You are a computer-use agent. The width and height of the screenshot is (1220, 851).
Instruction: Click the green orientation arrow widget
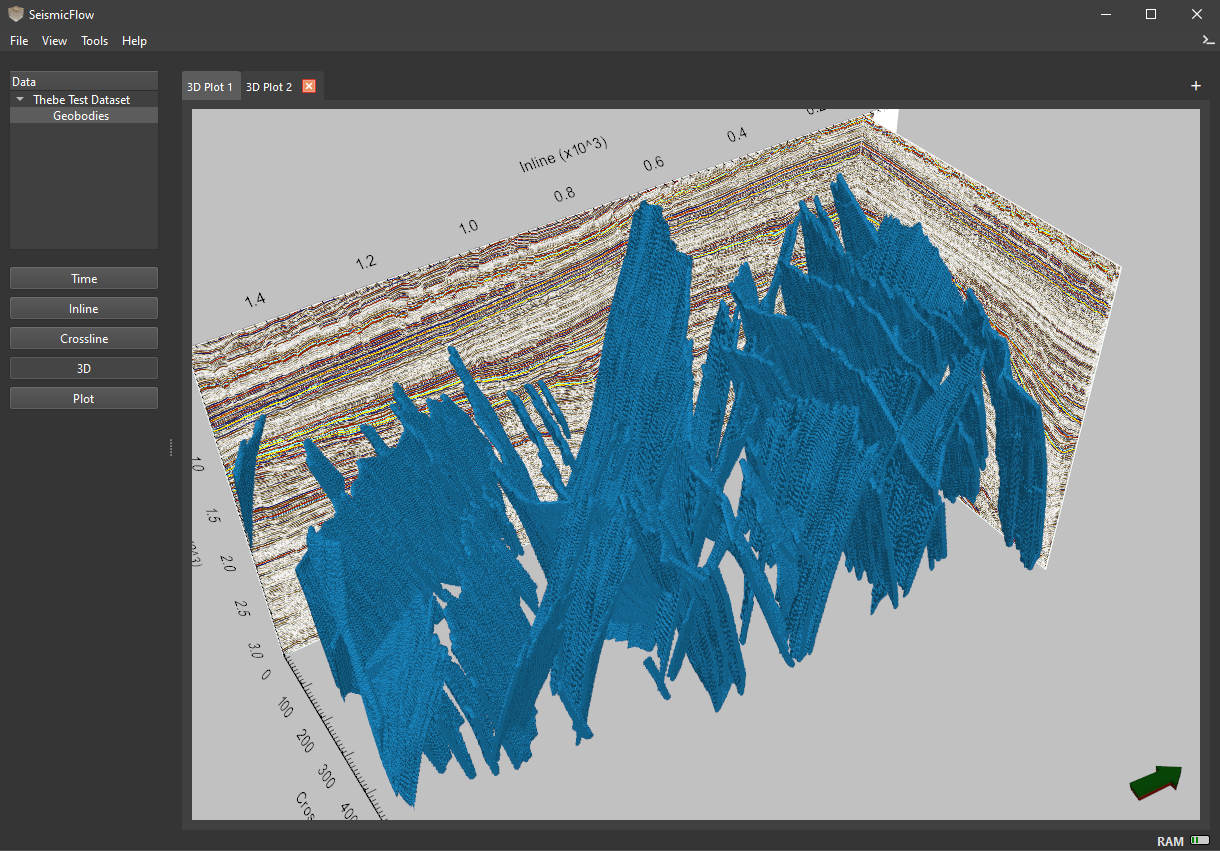(x=1156, y=782)
